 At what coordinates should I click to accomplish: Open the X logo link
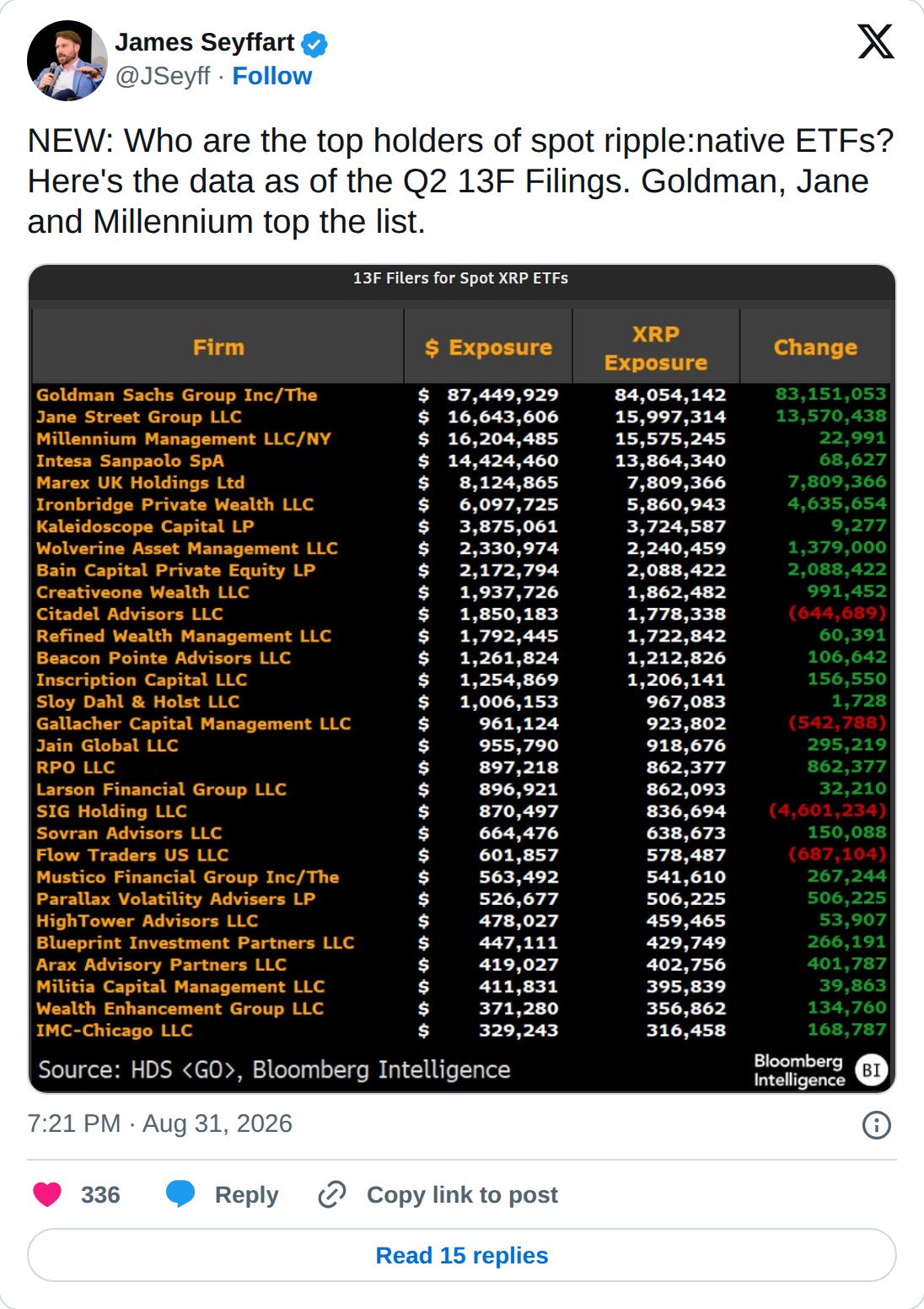[x=876, y=41]
